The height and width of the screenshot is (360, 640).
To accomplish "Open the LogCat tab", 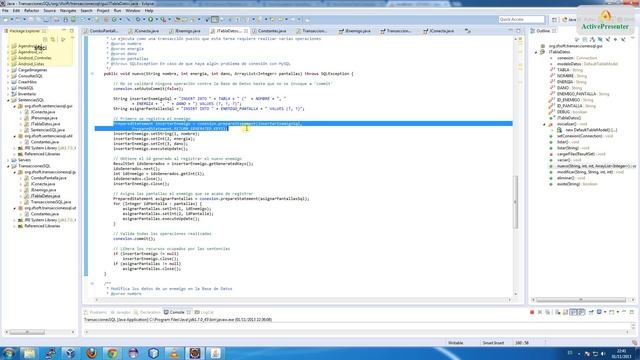I will pos(204,312).
